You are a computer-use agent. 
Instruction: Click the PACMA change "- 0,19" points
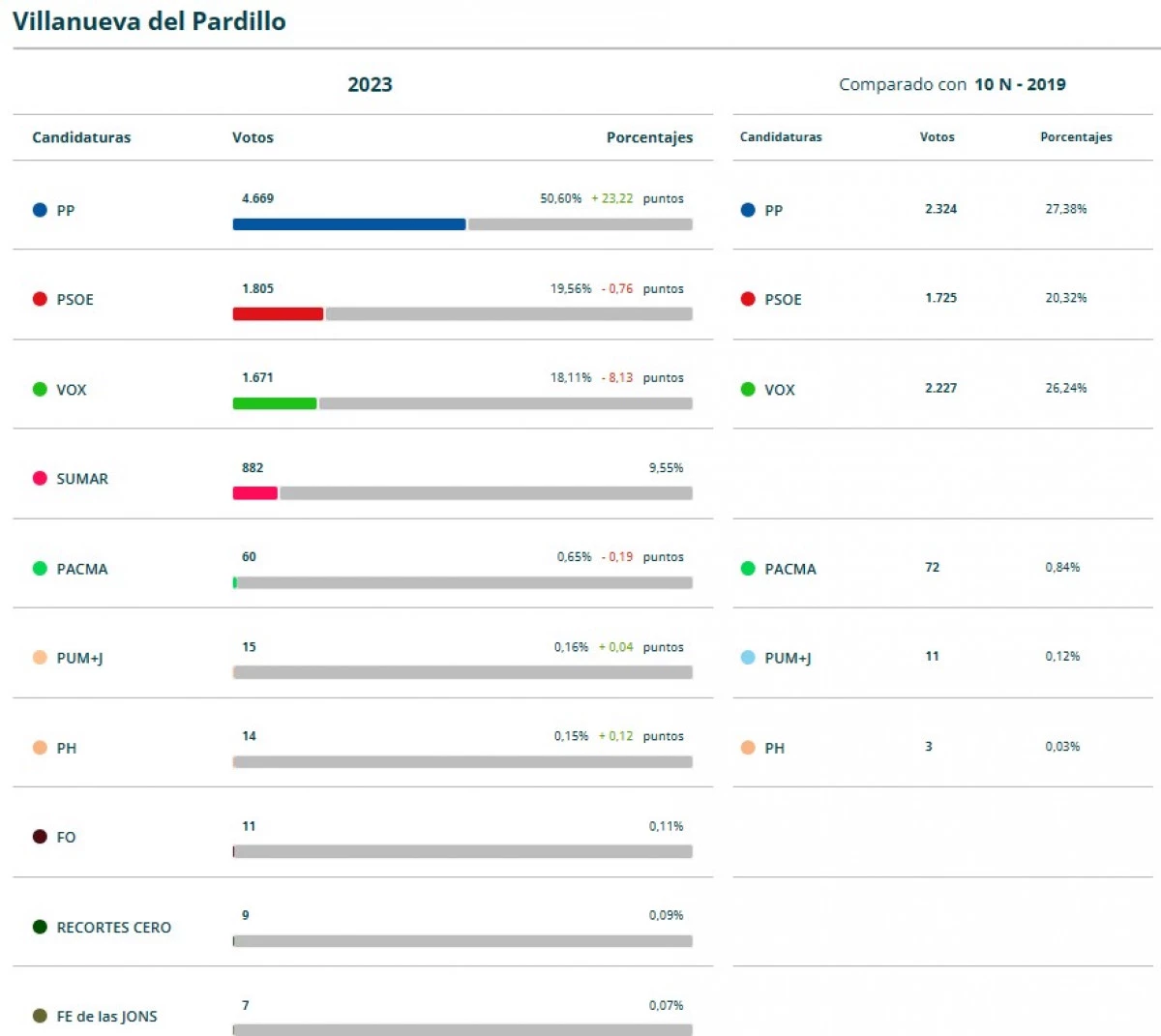[x=617, y=556]
